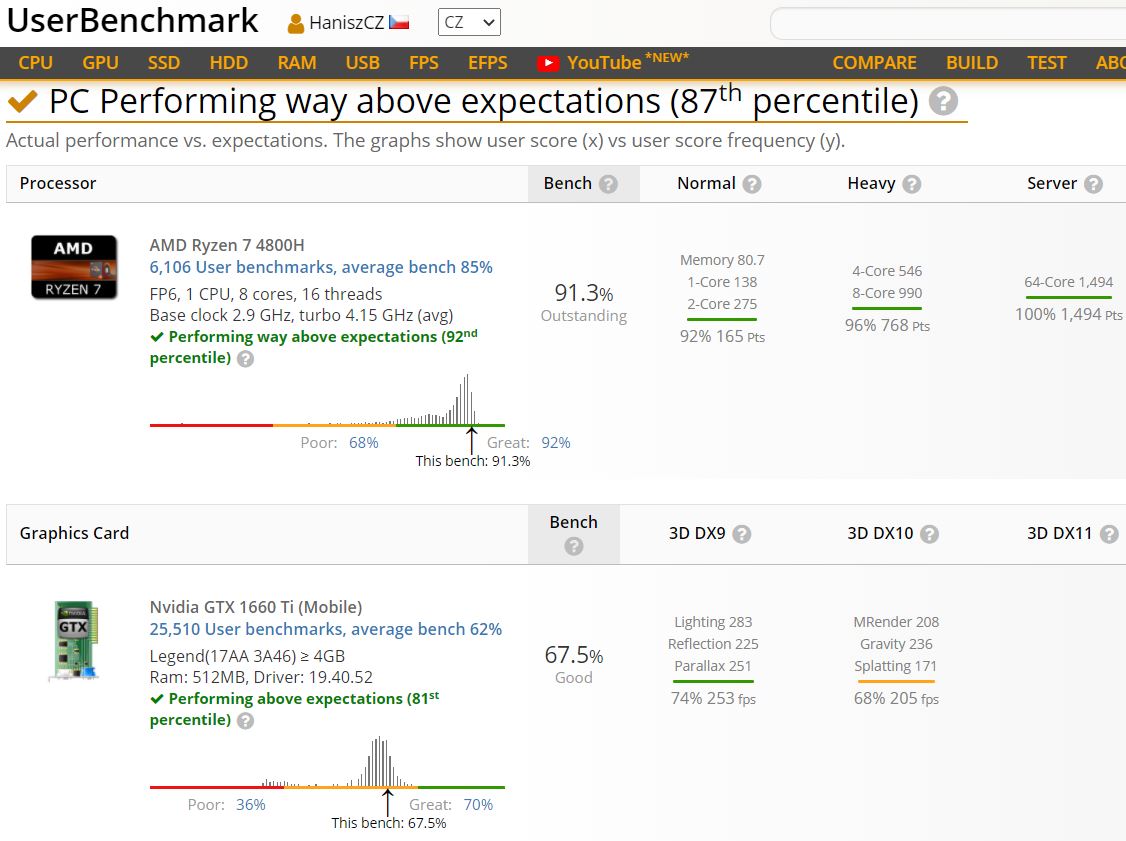The height and width of the screenshot is (841, 1126).
Task: Click the help icon next to percentile heading
Action: click(942, 102)
